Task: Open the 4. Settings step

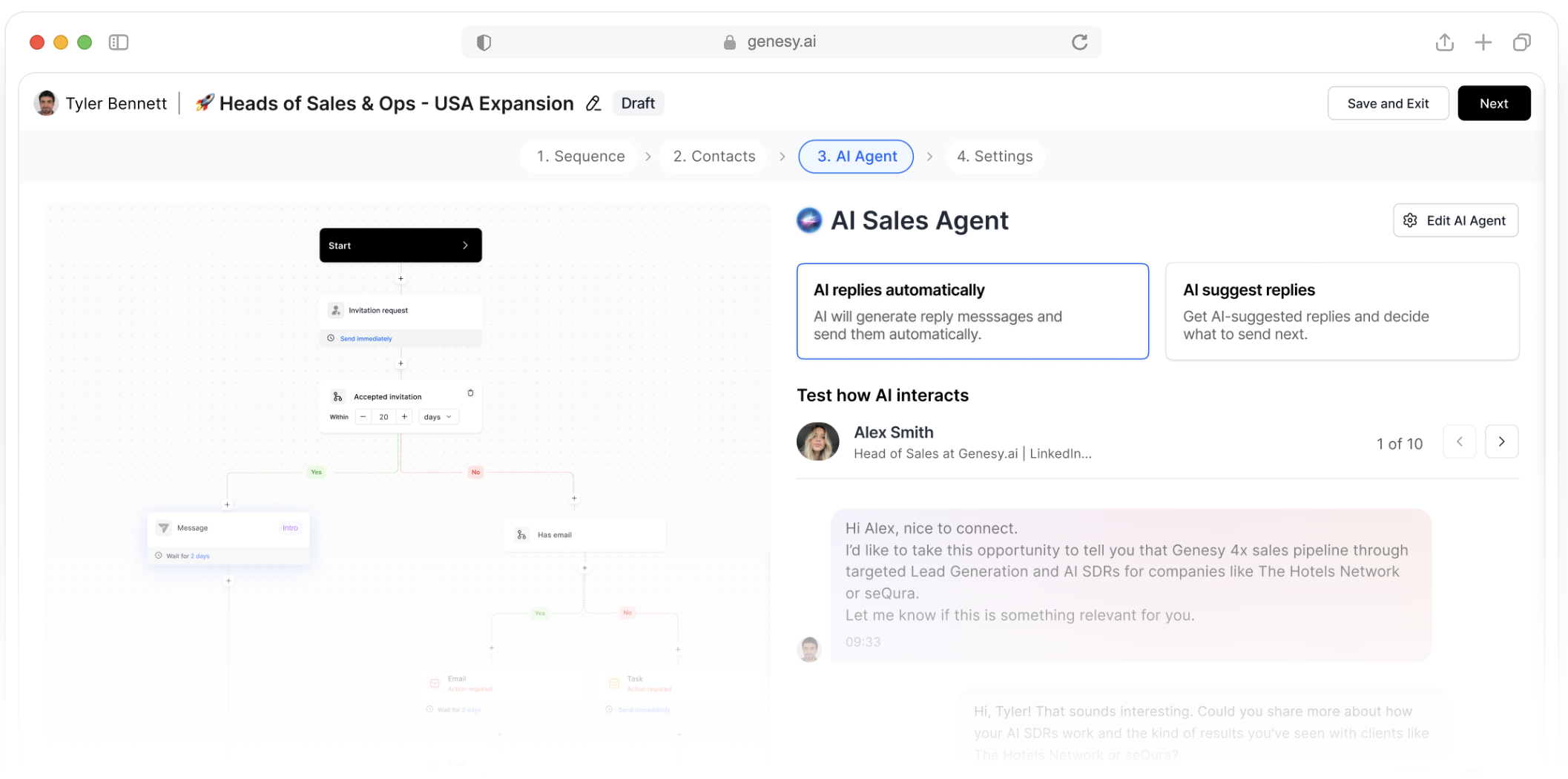Action: [994, 157]
